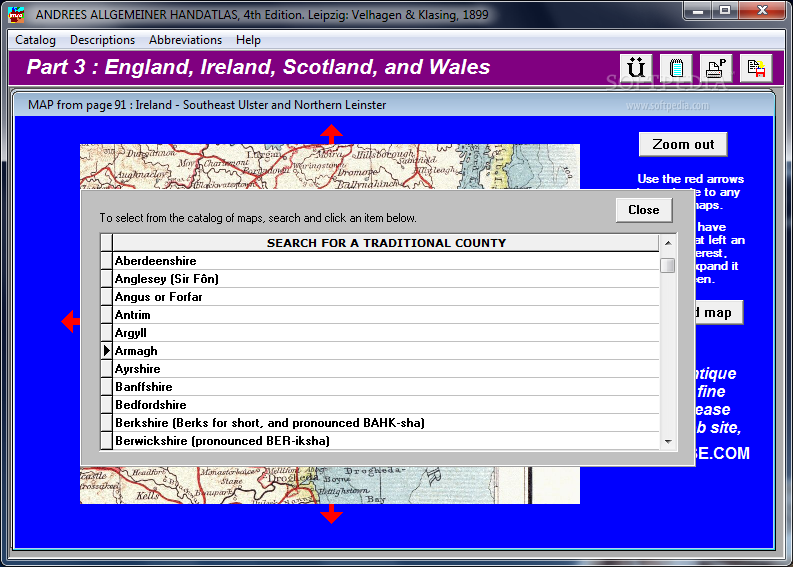The image size is (793, 567).
Task: Click the county list scrollbar thumb
Action: click(x=668, y=265)
